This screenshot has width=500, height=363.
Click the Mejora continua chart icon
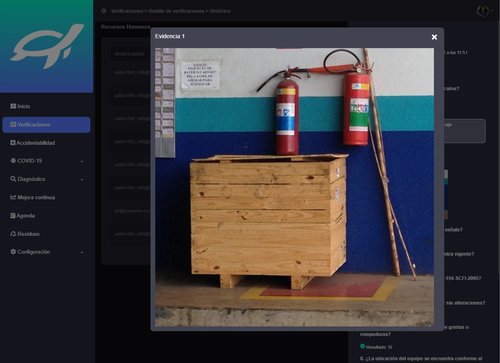(13, 197)
